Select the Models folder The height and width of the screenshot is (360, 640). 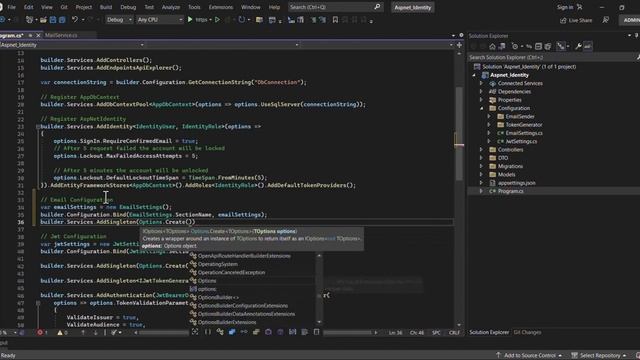click(506, 175)
